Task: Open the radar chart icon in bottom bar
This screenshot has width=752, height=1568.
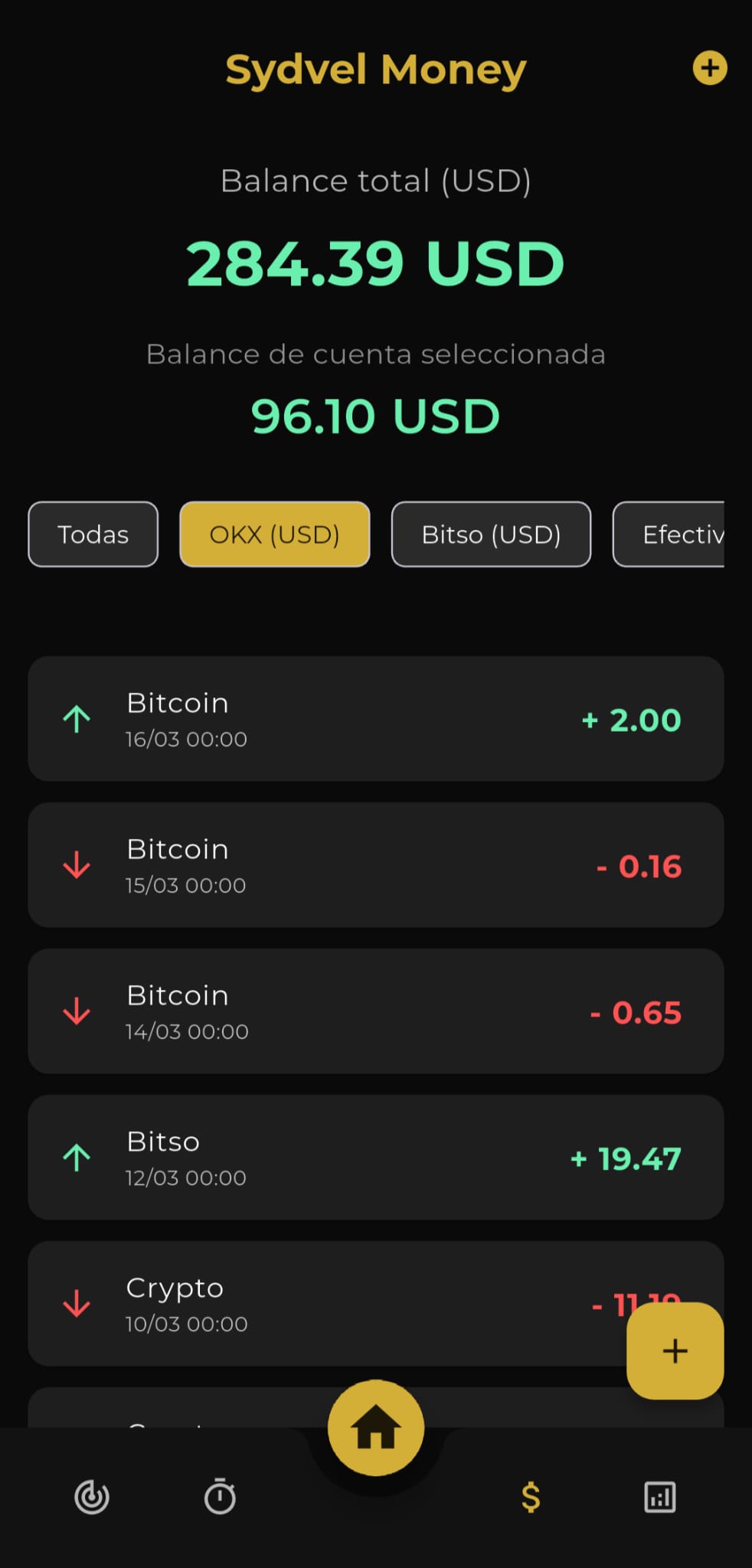Action: [x=92, y=1497]
